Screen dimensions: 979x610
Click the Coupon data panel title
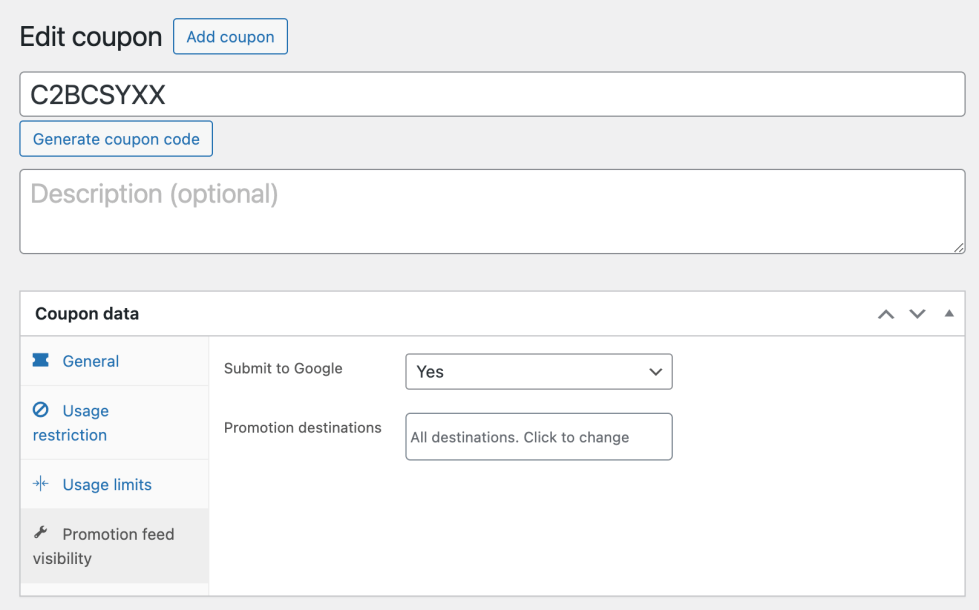pos(87,314)
